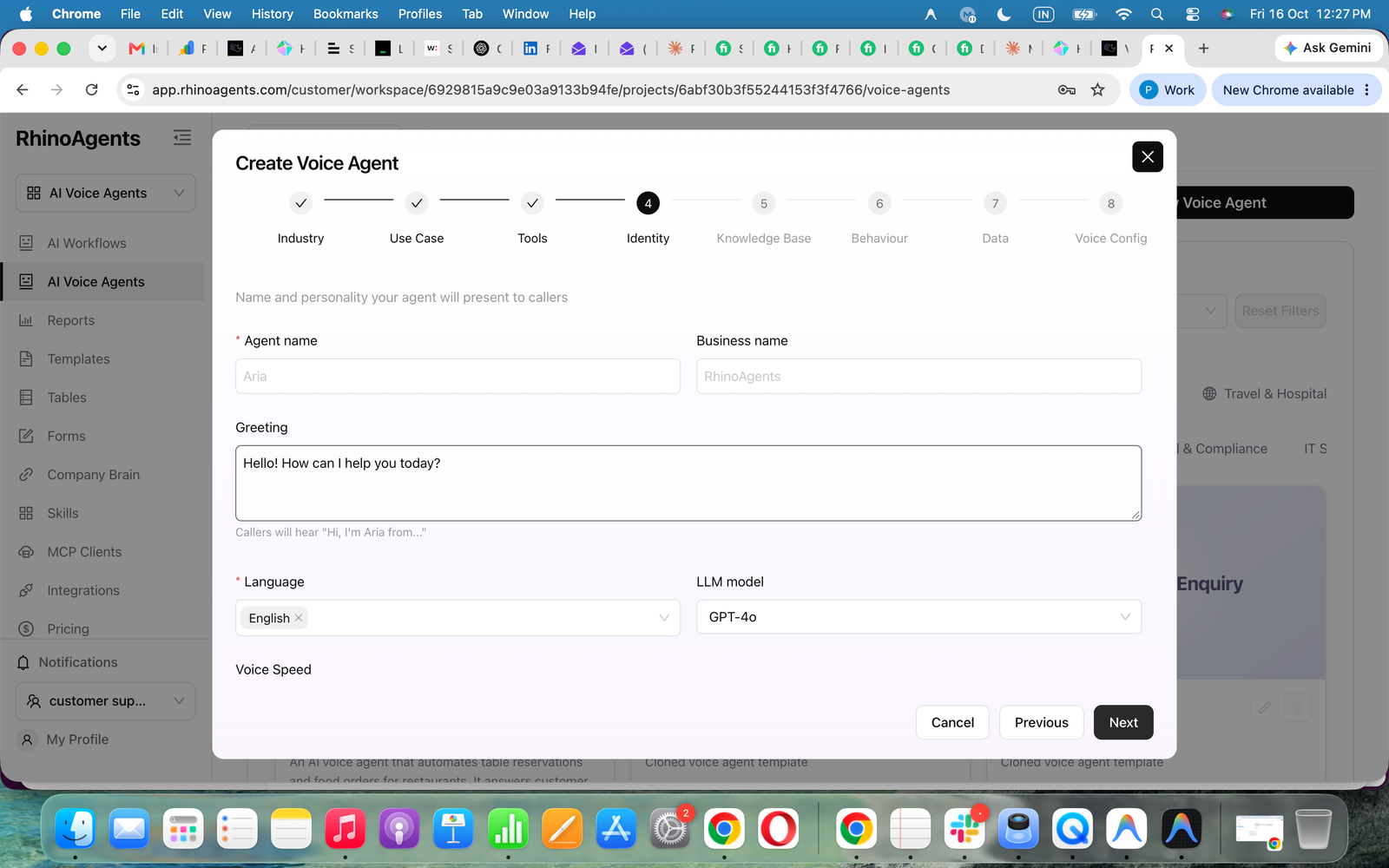Click the Ask Gemini button
This screenshot has height=868, width=1389.
click(1328, 48)
